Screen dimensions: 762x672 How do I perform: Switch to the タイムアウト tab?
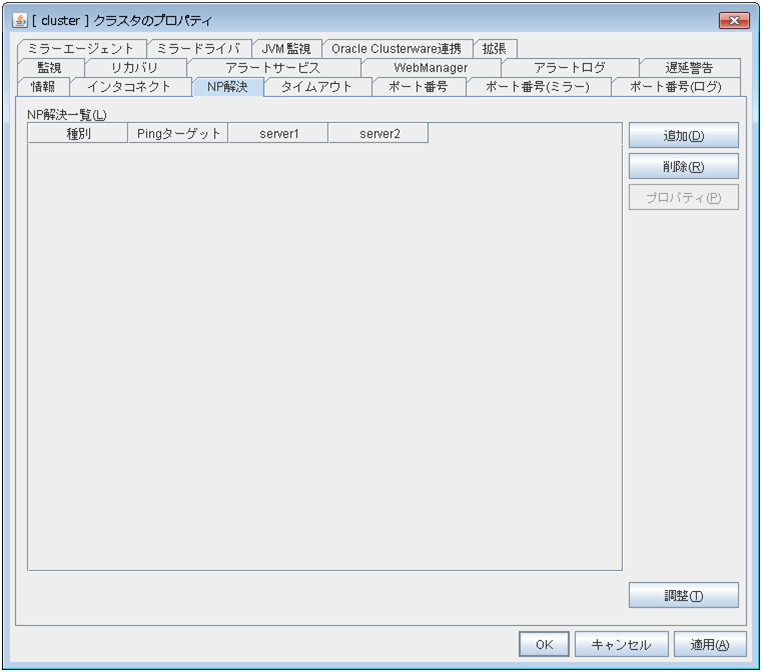[317, 86]
